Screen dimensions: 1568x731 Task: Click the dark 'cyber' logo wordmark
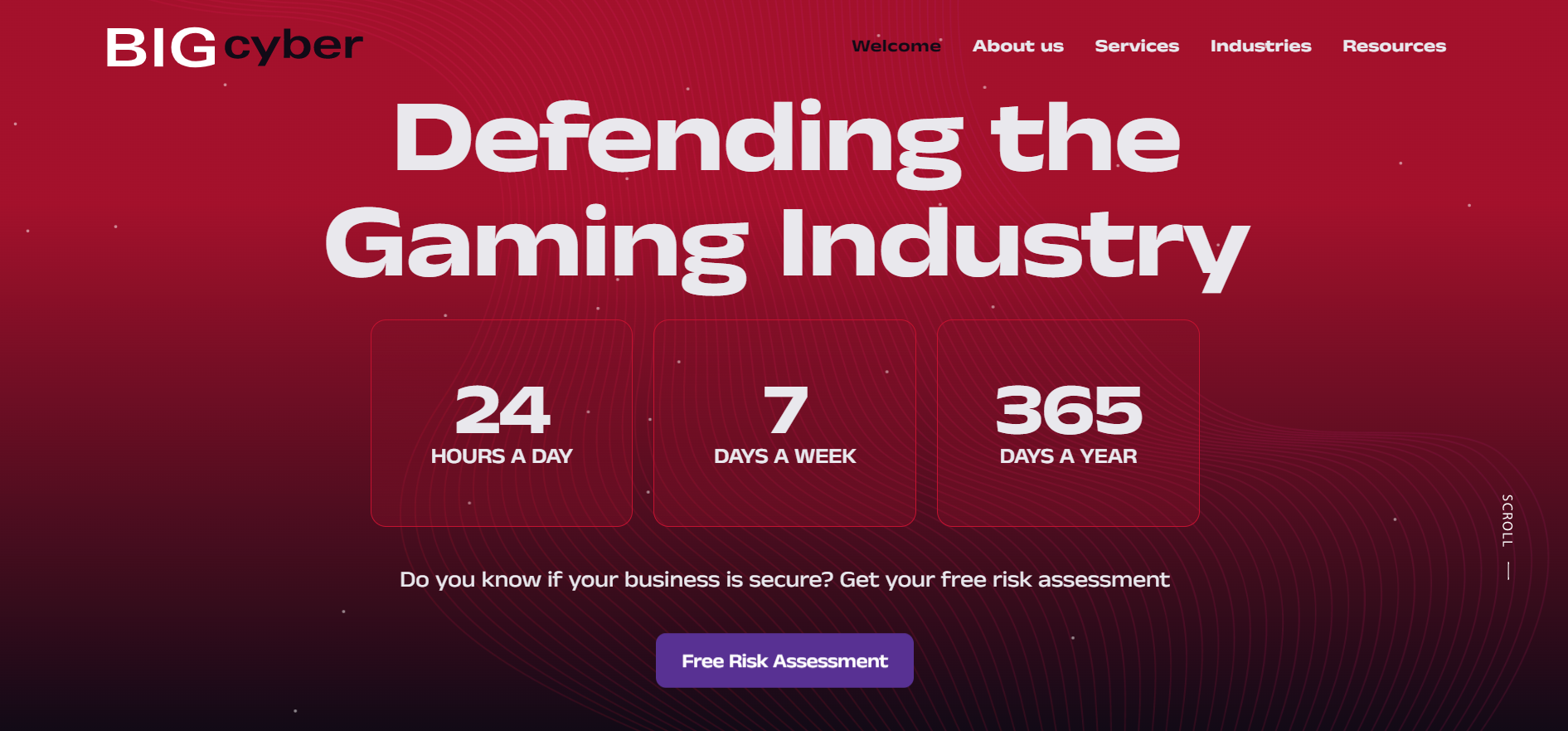pos(294,46)
